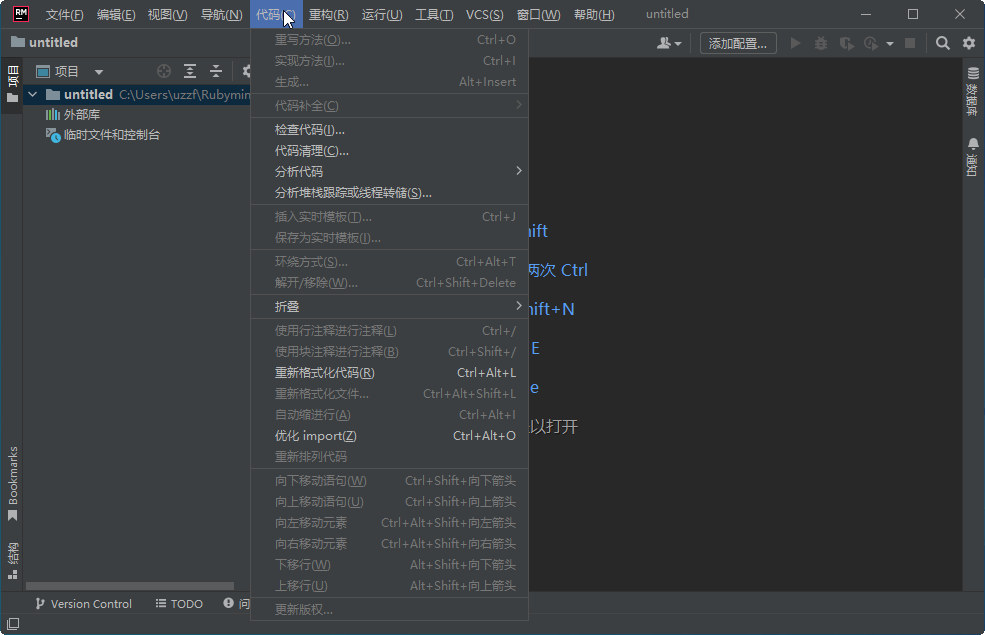Open the 工具(T) menu
Image resolution: width=985 pixels, height=635 pixels.
pyautogui.click(x=434, y=14)
